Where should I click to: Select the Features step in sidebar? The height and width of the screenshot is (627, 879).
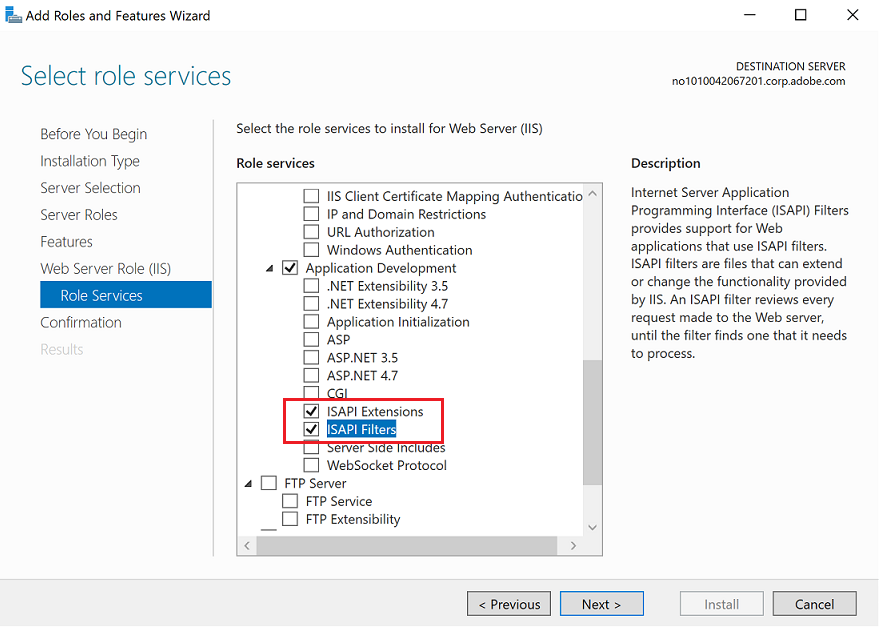tap(66, 242)
